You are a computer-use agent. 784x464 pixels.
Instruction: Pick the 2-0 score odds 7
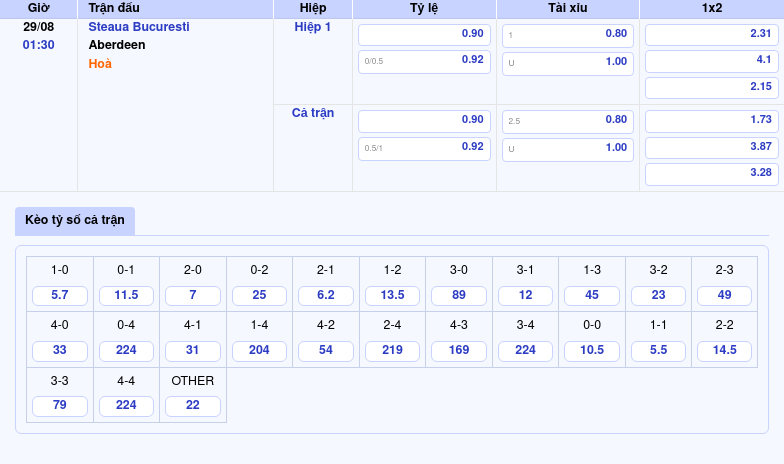pos(193,296)
